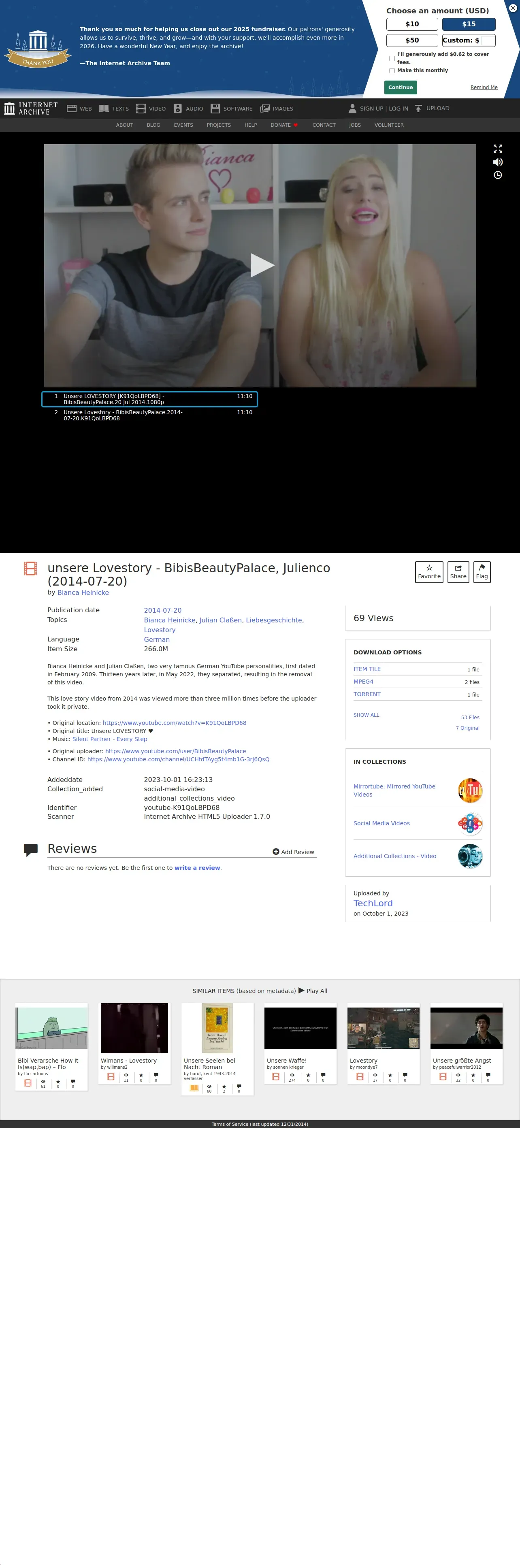Open the 7 Original files link
520x1568 pixels.
(468, 728)
